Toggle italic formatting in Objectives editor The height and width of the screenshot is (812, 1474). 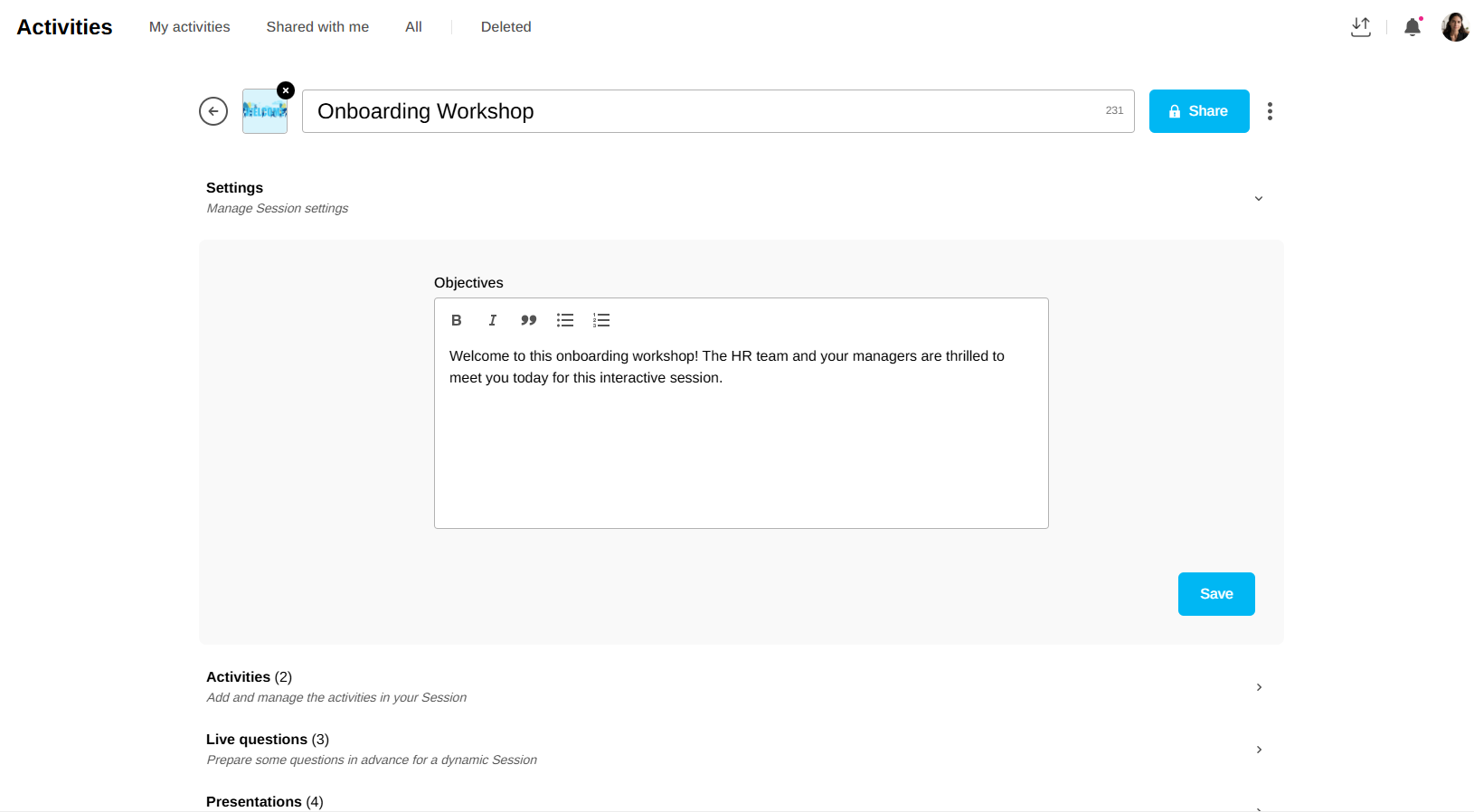point(493,320)
